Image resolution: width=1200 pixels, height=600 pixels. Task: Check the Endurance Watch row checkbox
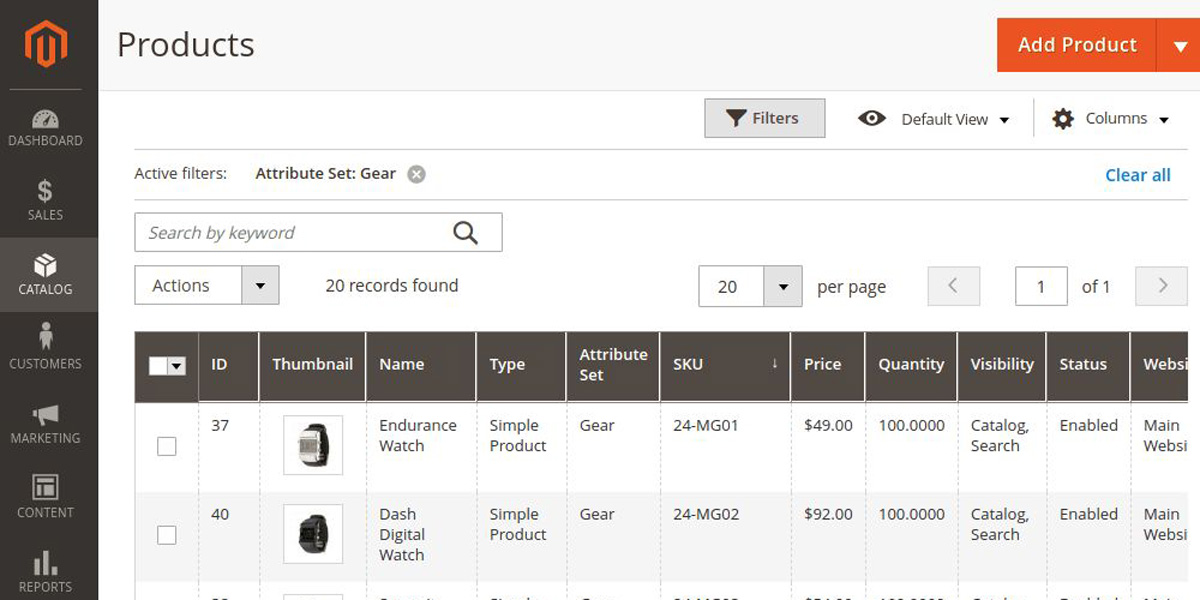pyautogui.click(x=167, y=446)
